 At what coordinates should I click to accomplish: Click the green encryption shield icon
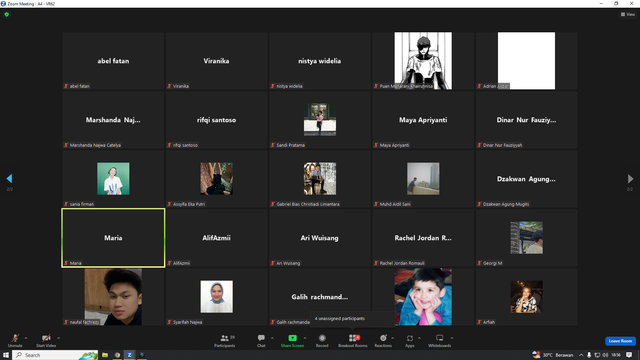pos(7,14)
